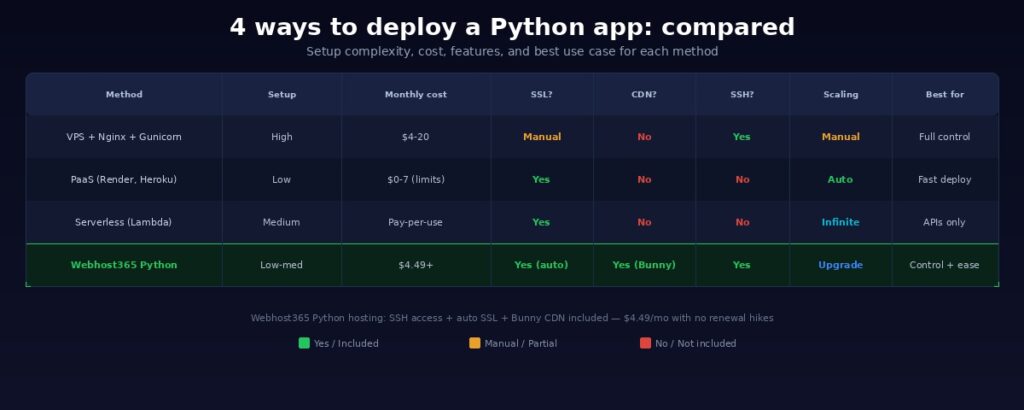Click the 'Medium' setup value
The width and height of the screenshot is (1024, 410).
click(281, 222)
